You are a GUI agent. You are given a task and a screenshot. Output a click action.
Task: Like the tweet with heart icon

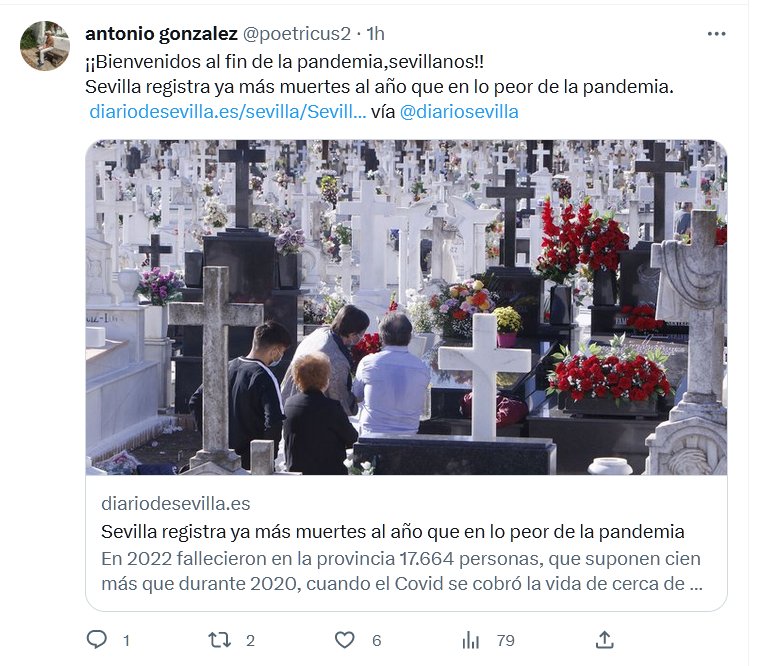point(345,640)
